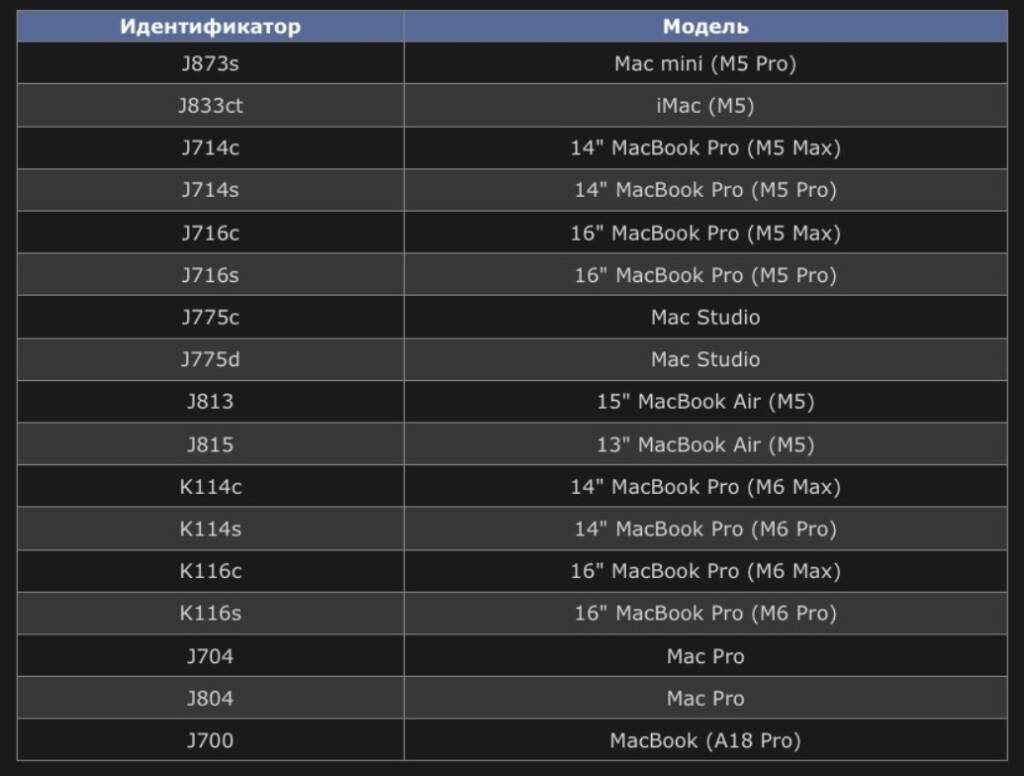
Task: Click the 14" MacBook Pro (M5 Pro) cell
Action: (705, 190)
